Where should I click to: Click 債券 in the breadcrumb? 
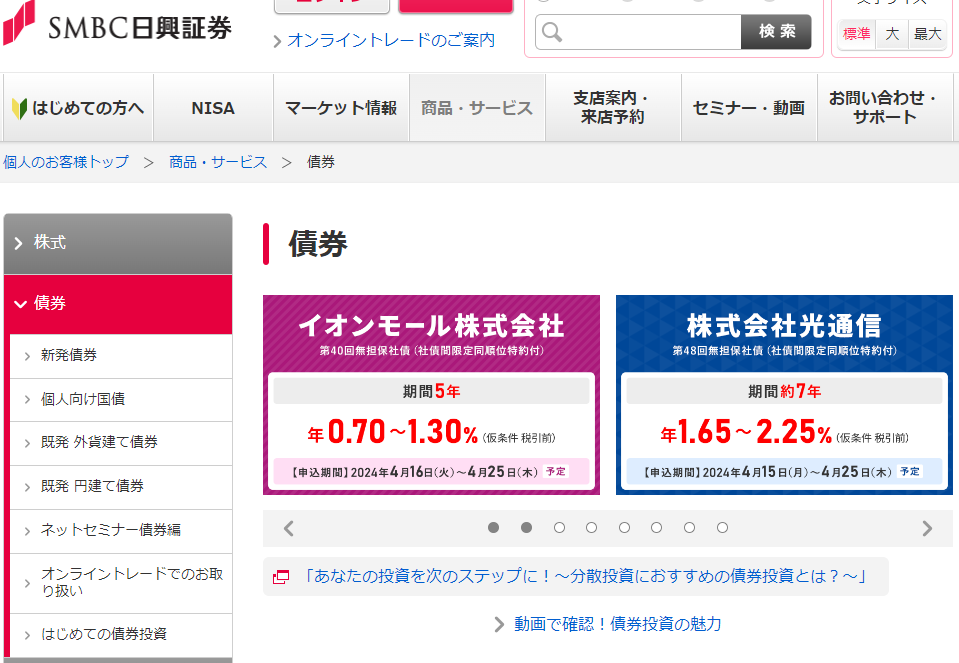[x=320, y=162]
